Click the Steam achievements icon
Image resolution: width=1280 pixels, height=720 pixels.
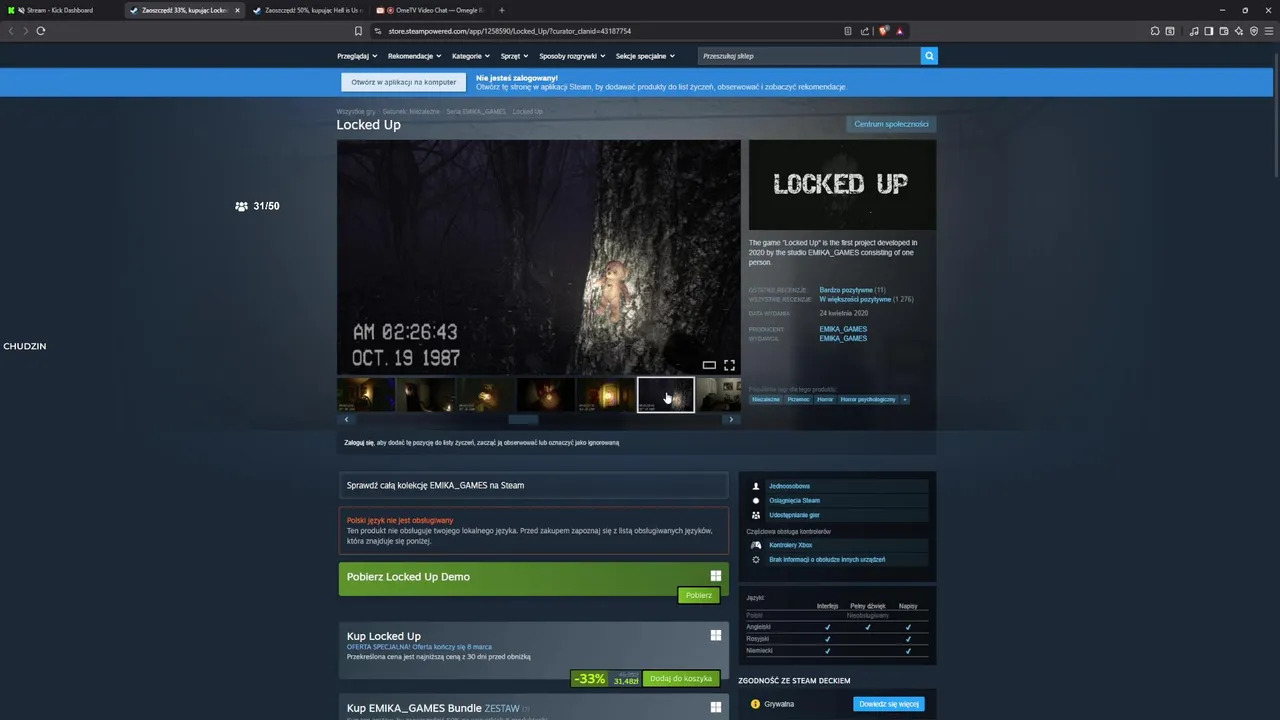pos(756,500)
